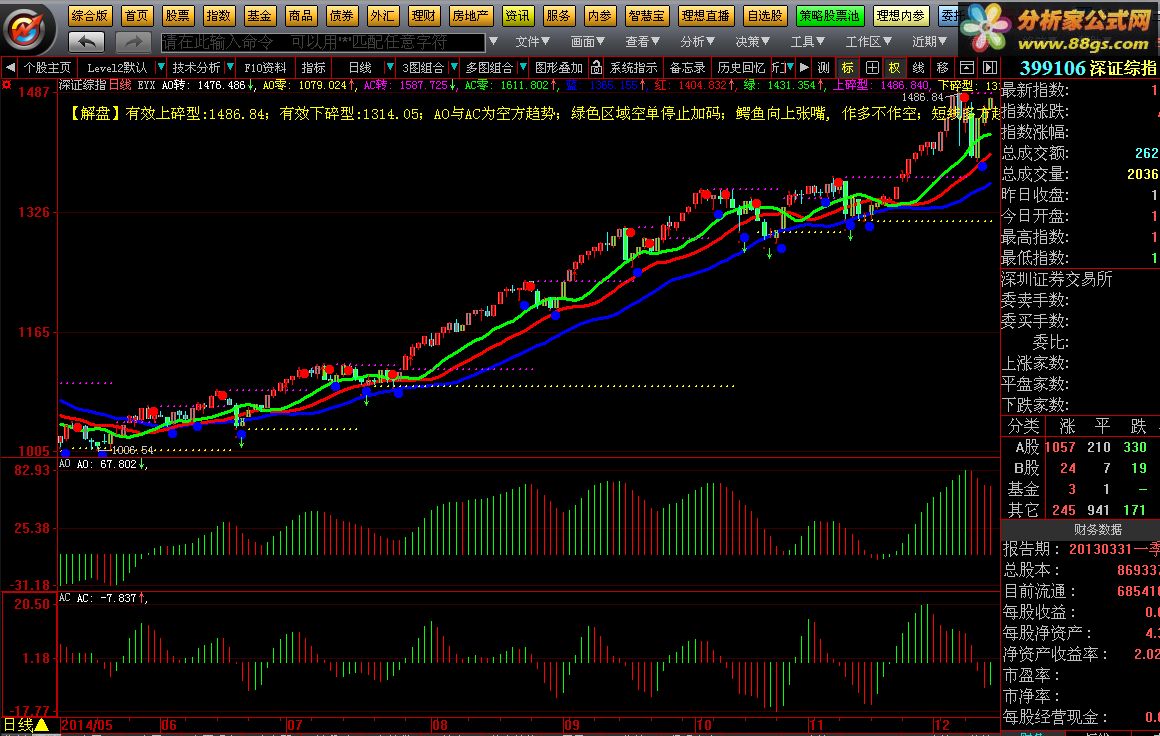Click the 自选股 button

click(x=764, y=15)
